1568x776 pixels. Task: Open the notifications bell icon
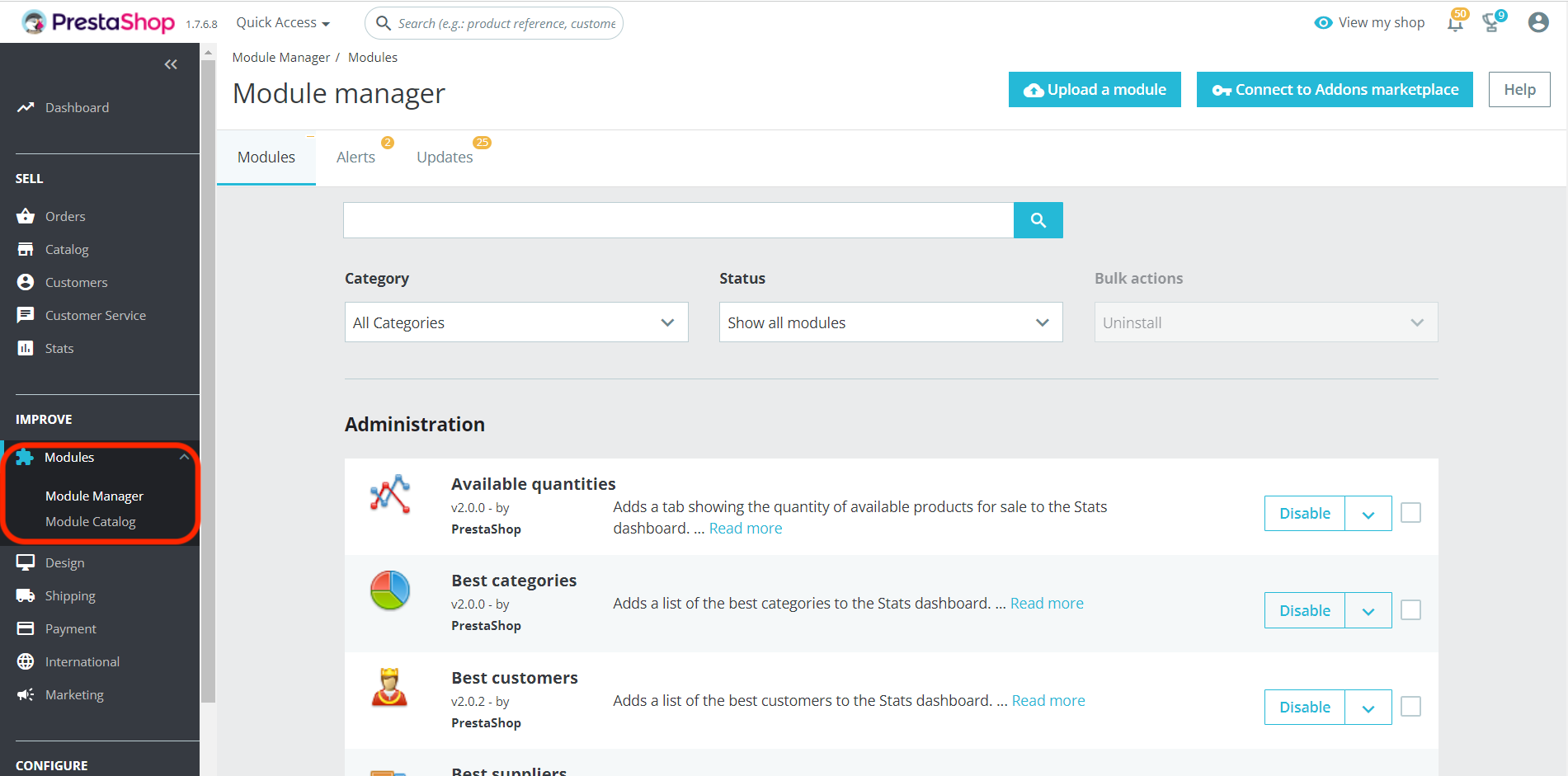(x=1456, y=21)
